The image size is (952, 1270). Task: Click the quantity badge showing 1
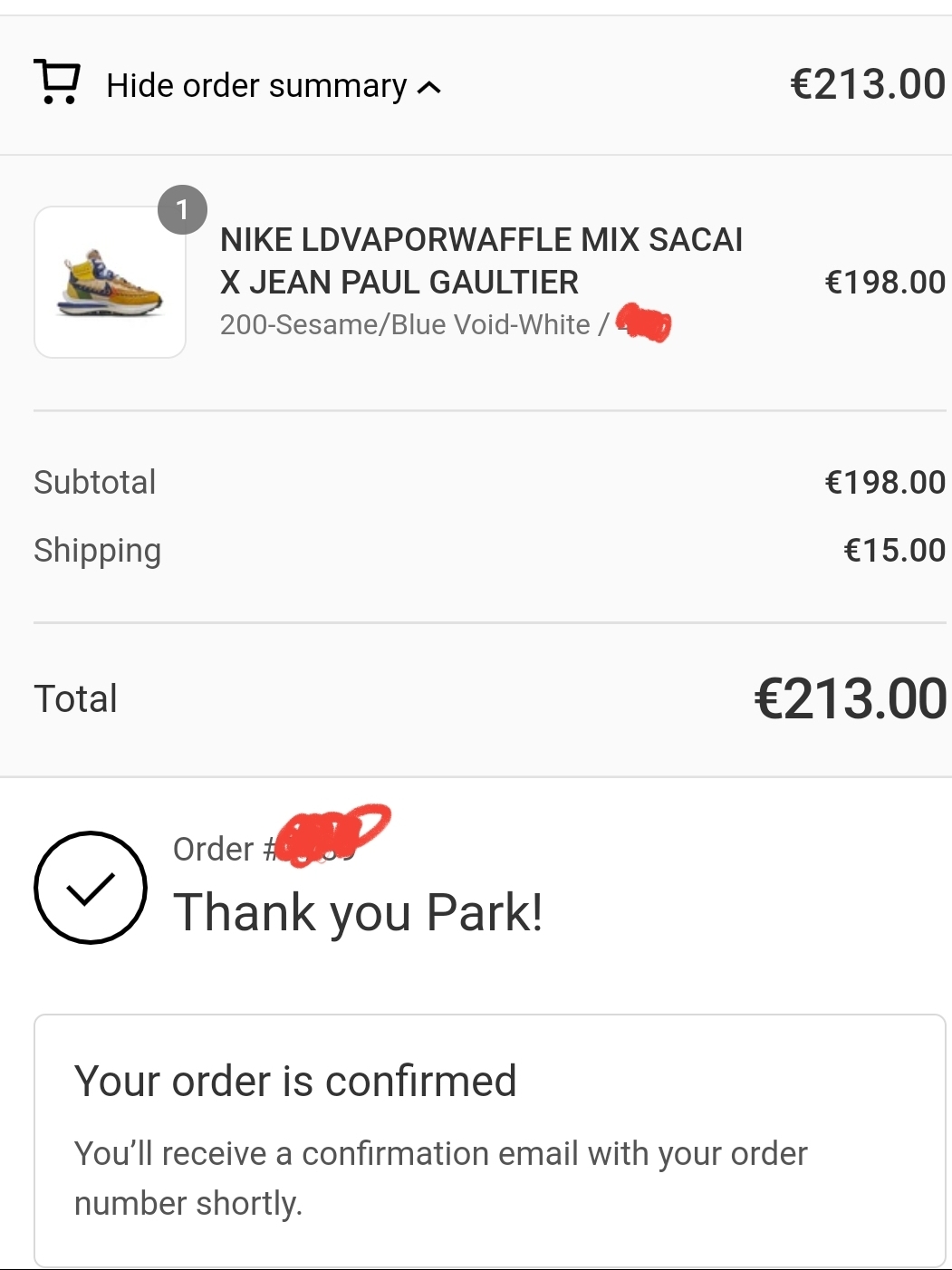coord(182,210)
